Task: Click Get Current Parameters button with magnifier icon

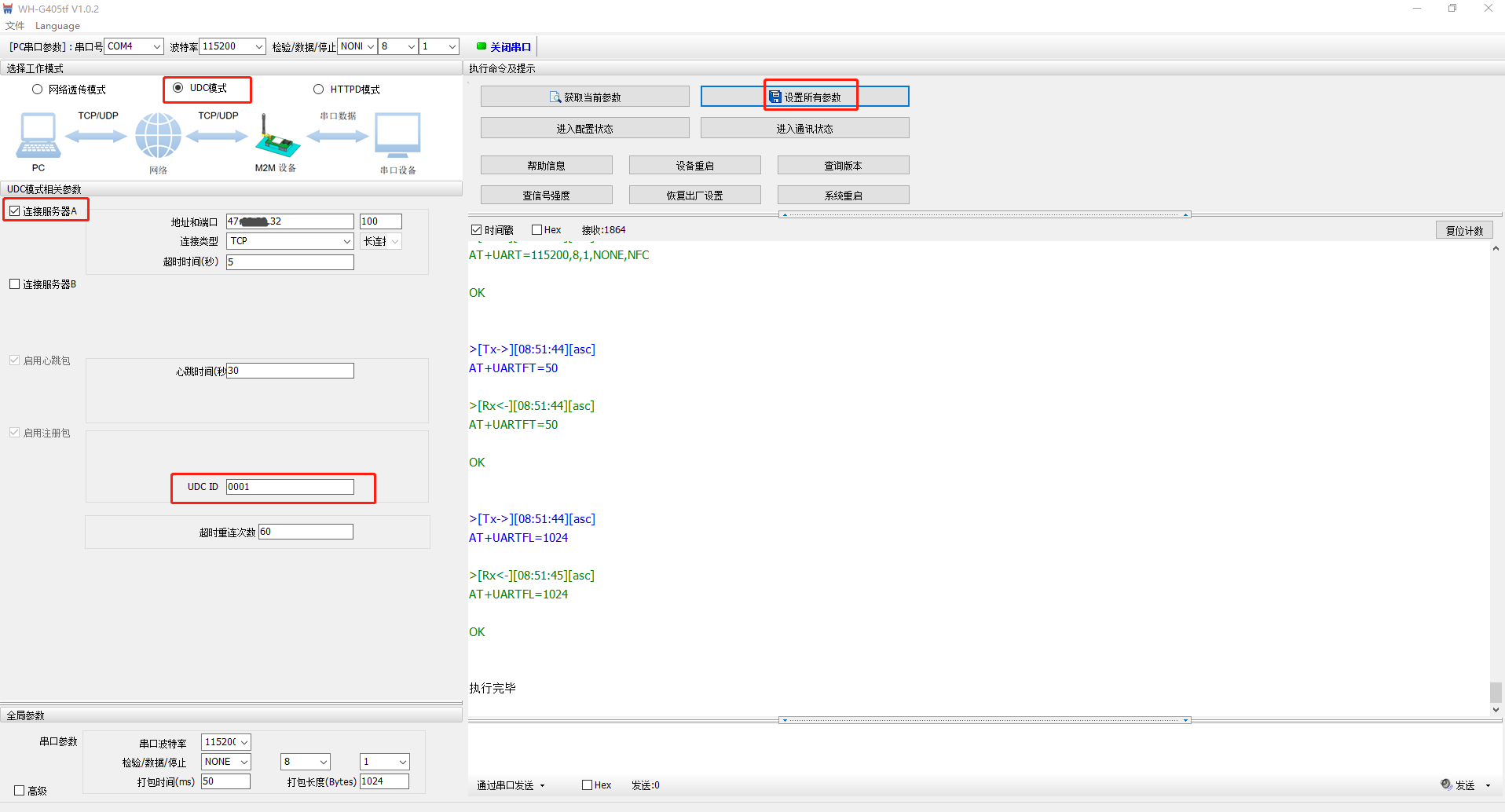Action: click(584, 97)
